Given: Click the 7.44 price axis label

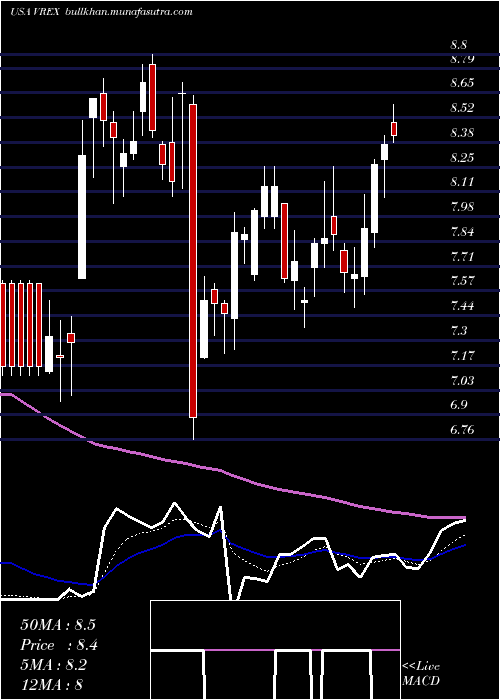Looking at the screenshot, I should [x=462, y=306].
